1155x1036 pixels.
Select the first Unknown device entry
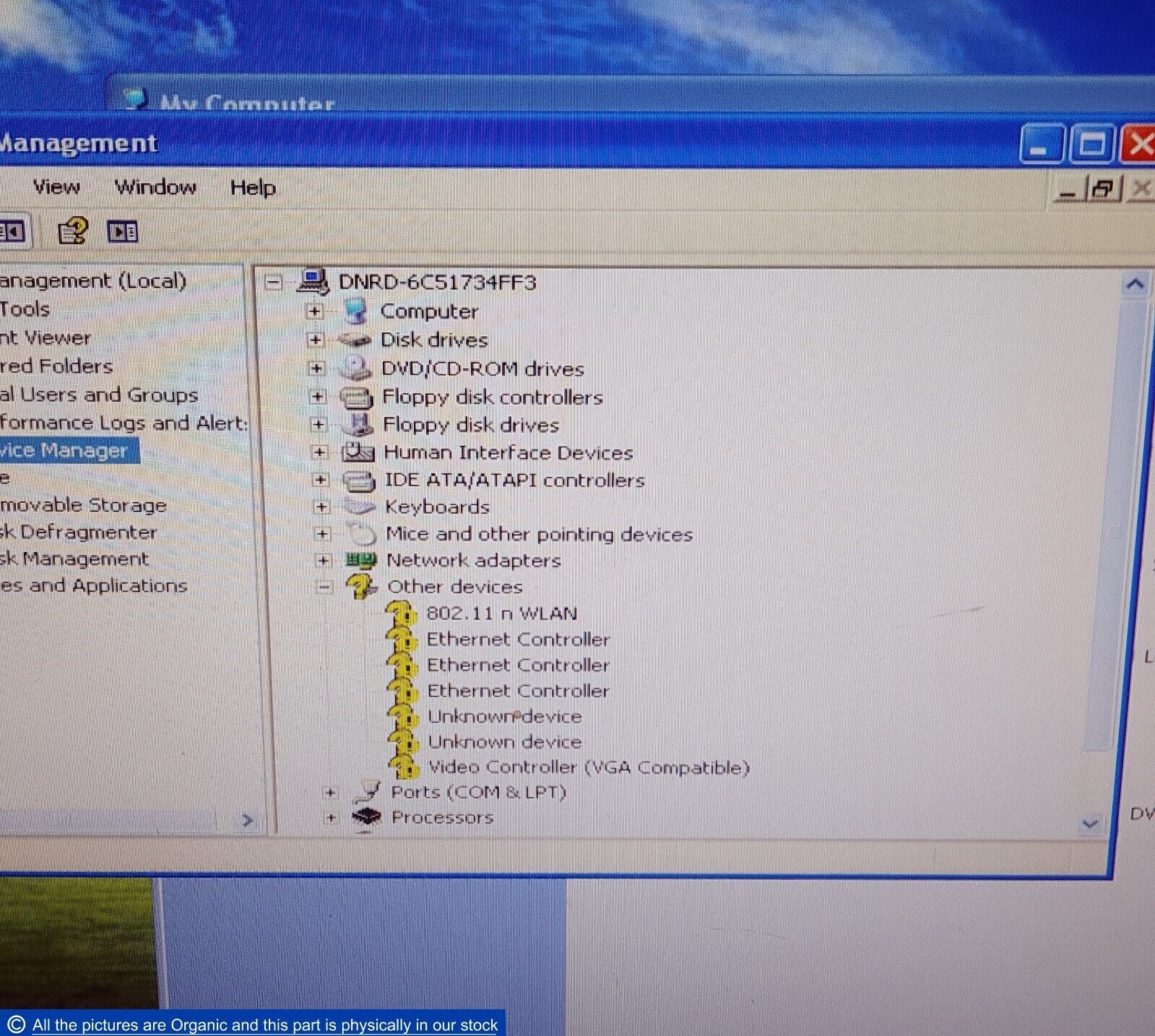[504, 717]
